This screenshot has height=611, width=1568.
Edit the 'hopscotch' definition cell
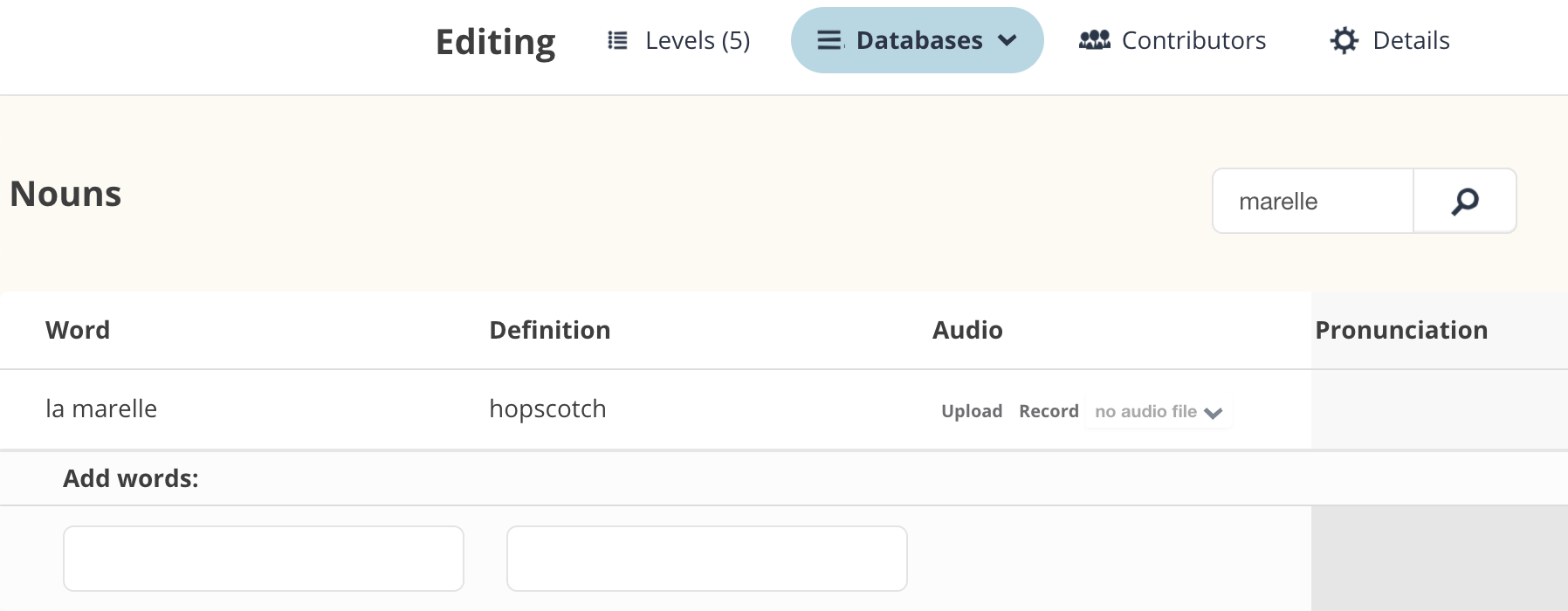click(x=547, y=409)
